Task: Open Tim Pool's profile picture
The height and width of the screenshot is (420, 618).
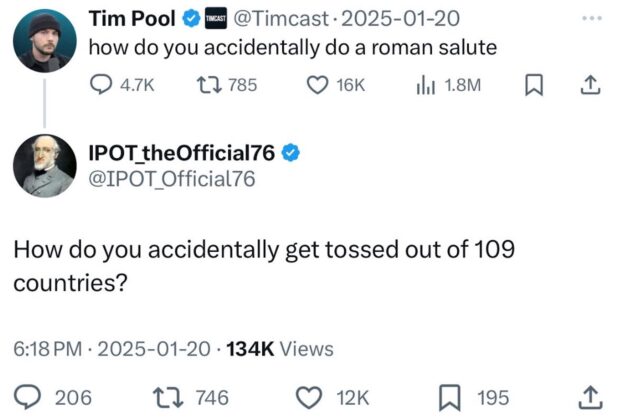Action: point(43,41)
